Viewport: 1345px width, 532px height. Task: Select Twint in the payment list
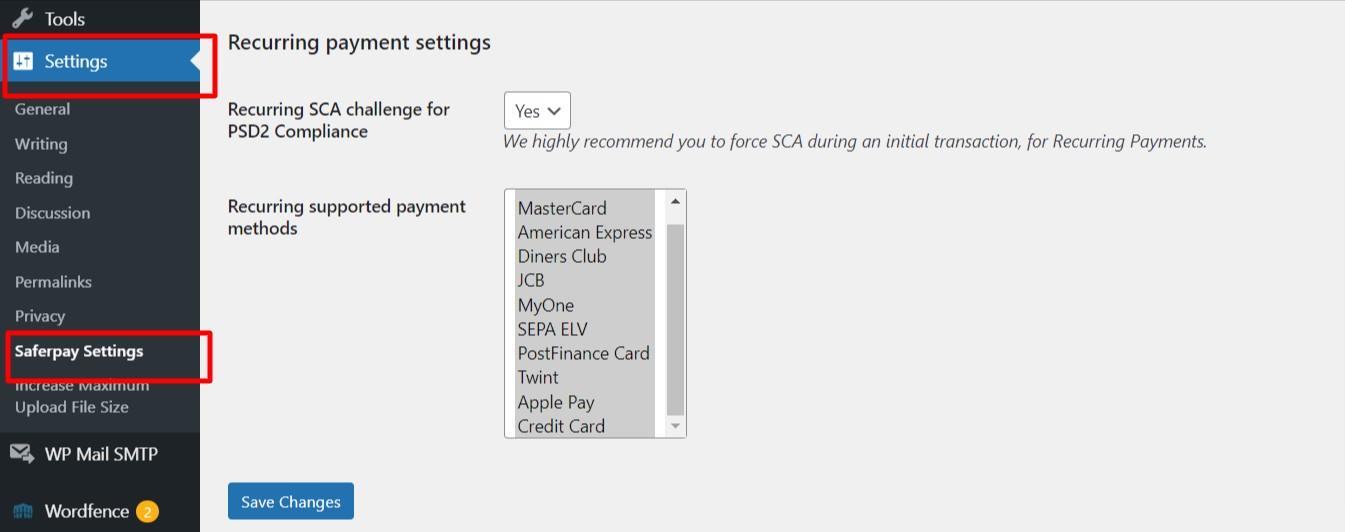[538, 377]
